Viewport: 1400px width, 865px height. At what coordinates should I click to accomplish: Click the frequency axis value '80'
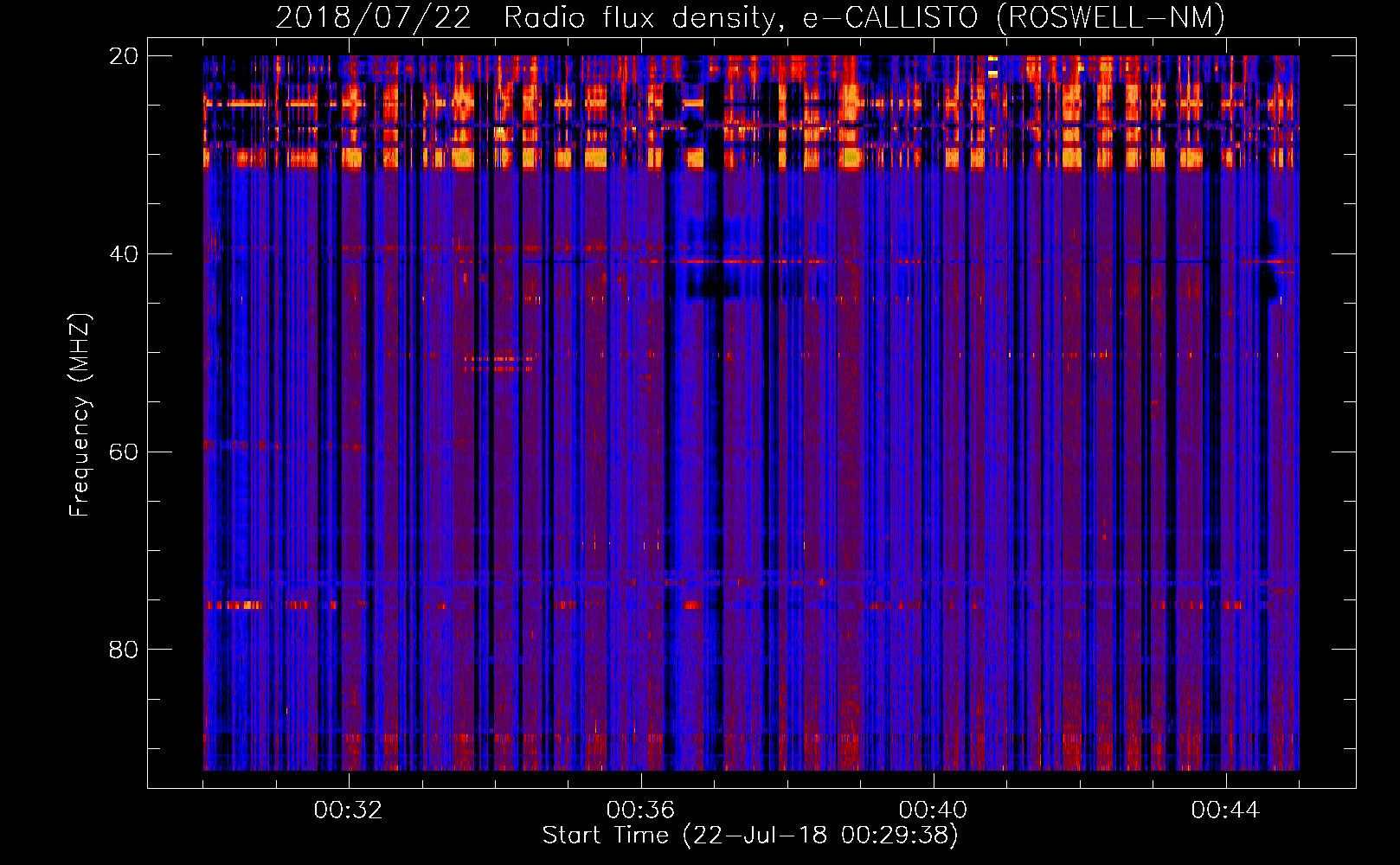coord(124,650)
